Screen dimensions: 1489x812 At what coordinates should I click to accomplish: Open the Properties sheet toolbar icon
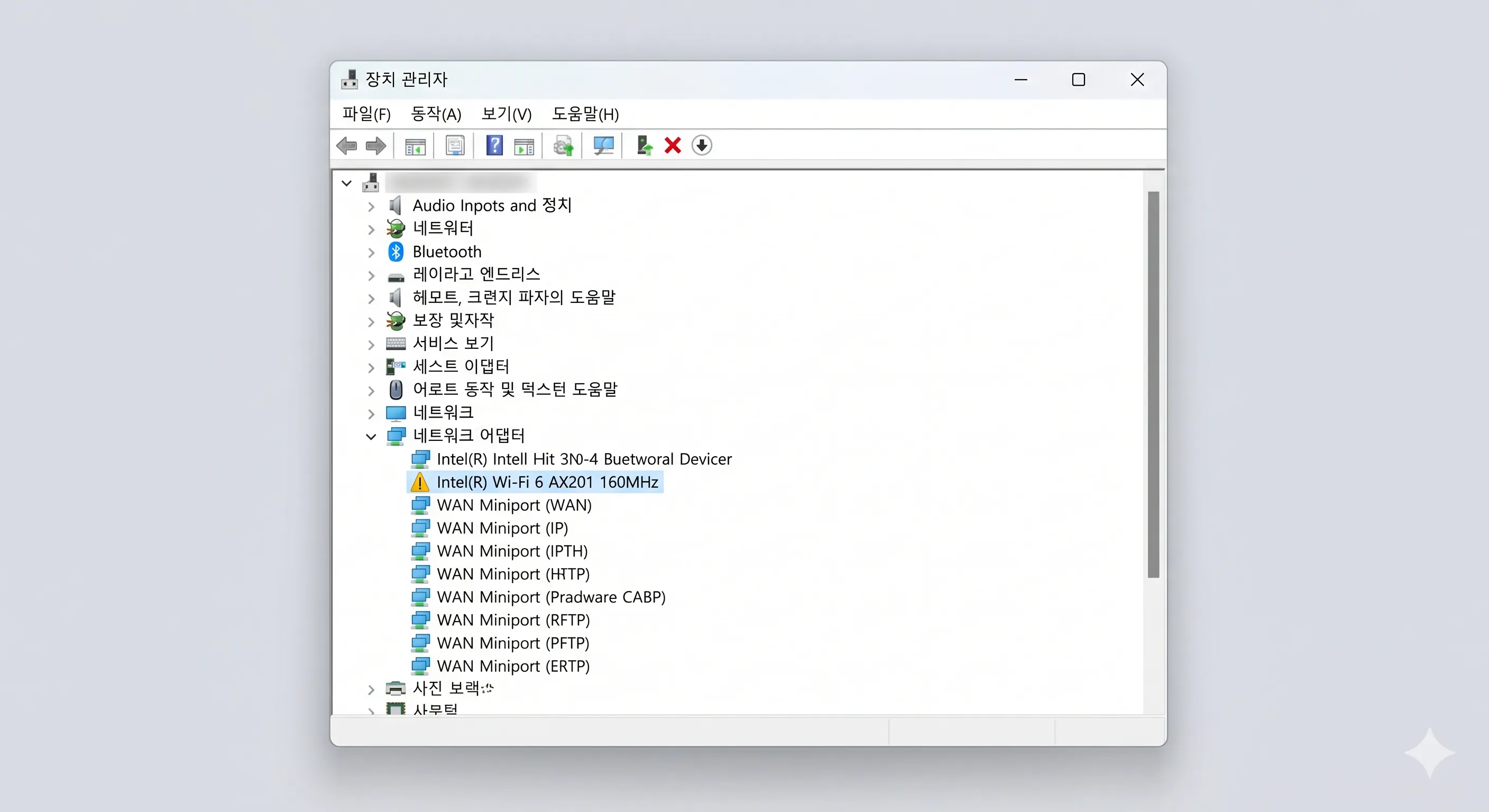coord(455,145)
